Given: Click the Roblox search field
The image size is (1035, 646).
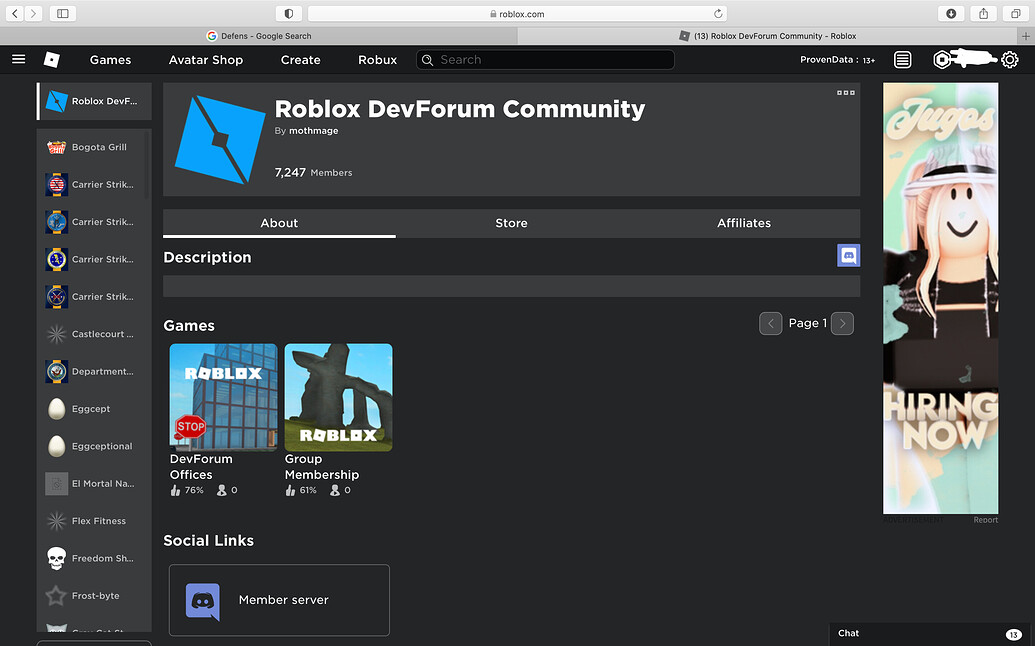Looking at the screenshot, I should click(x=545, y=59).
